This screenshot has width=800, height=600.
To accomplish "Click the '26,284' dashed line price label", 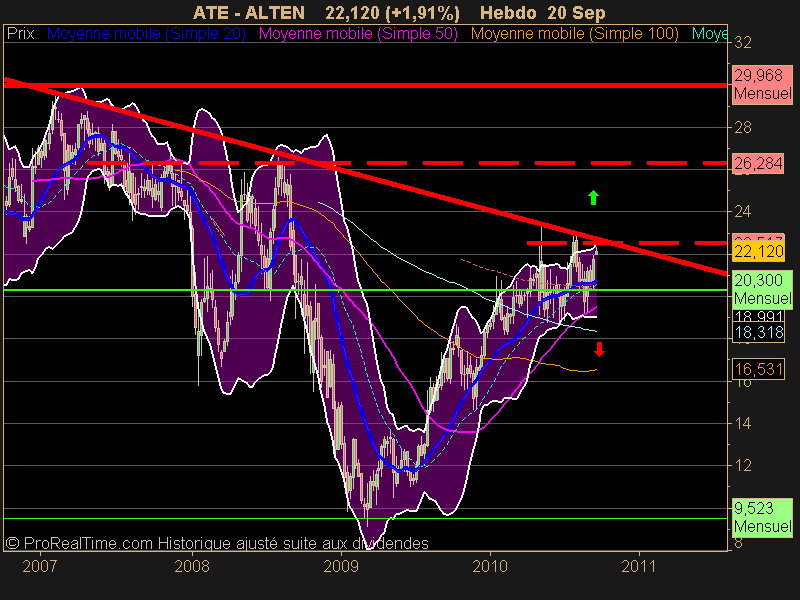I will pyautogui.click(x=758, y=163).
